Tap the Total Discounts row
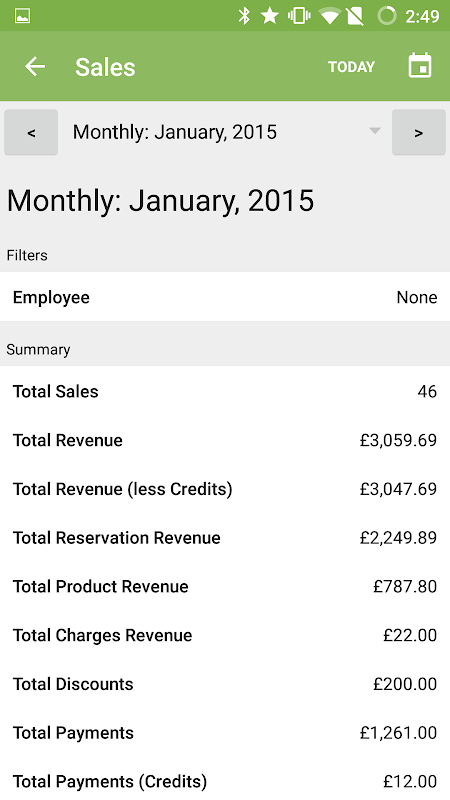The image size is (450, 800). [225, 684]
